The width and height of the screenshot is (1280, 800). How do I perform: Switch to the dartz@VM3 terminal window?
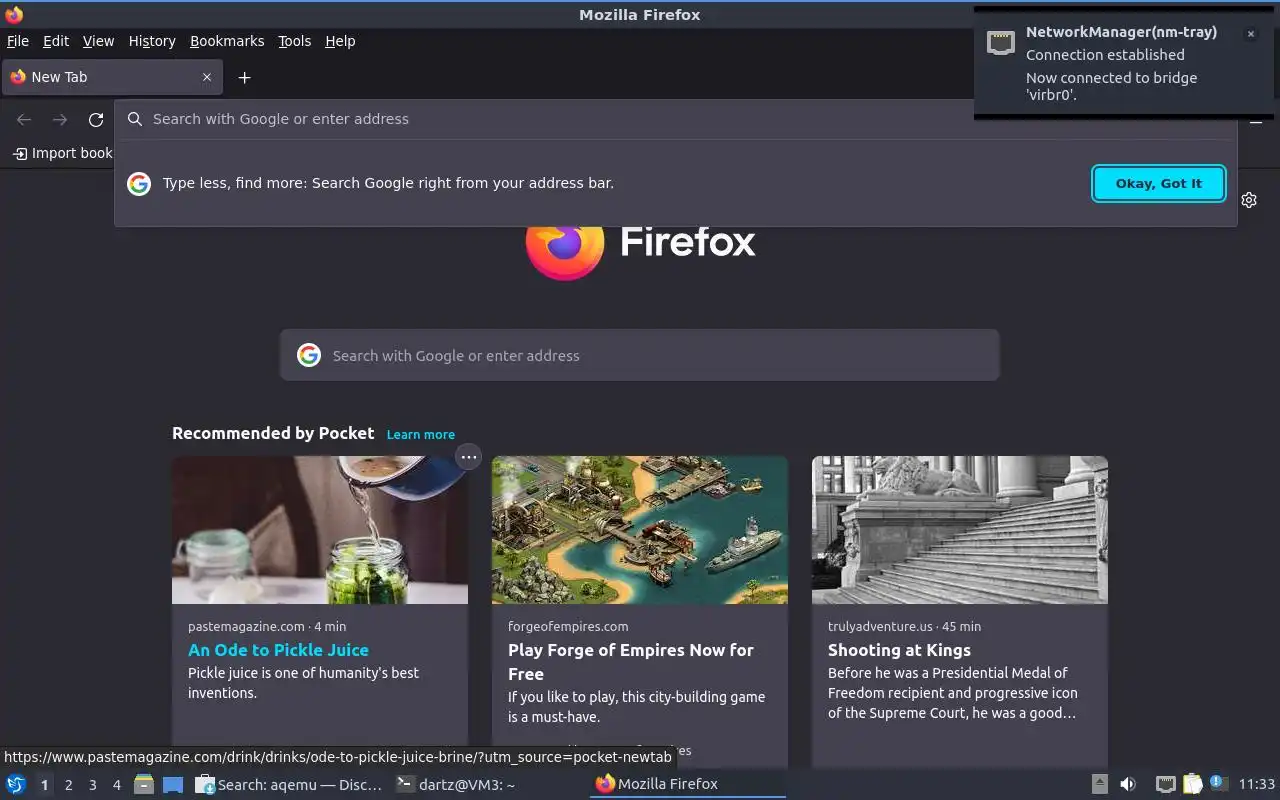pos(456,784)
